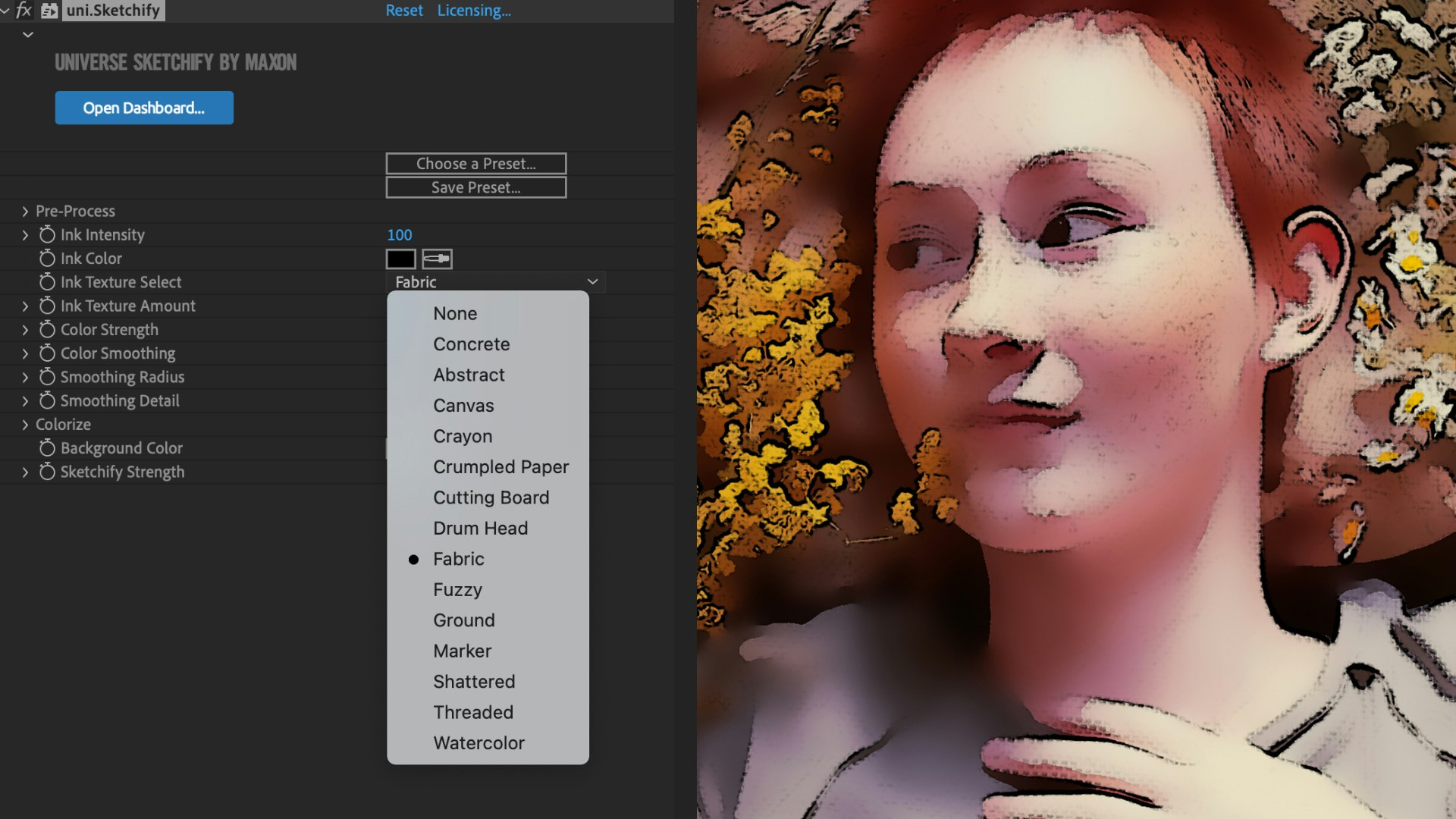Viewport: 1456px width, 819px height.
Task: Click the preset icon beside uni.Sketchify
Action: pos(49,11)
